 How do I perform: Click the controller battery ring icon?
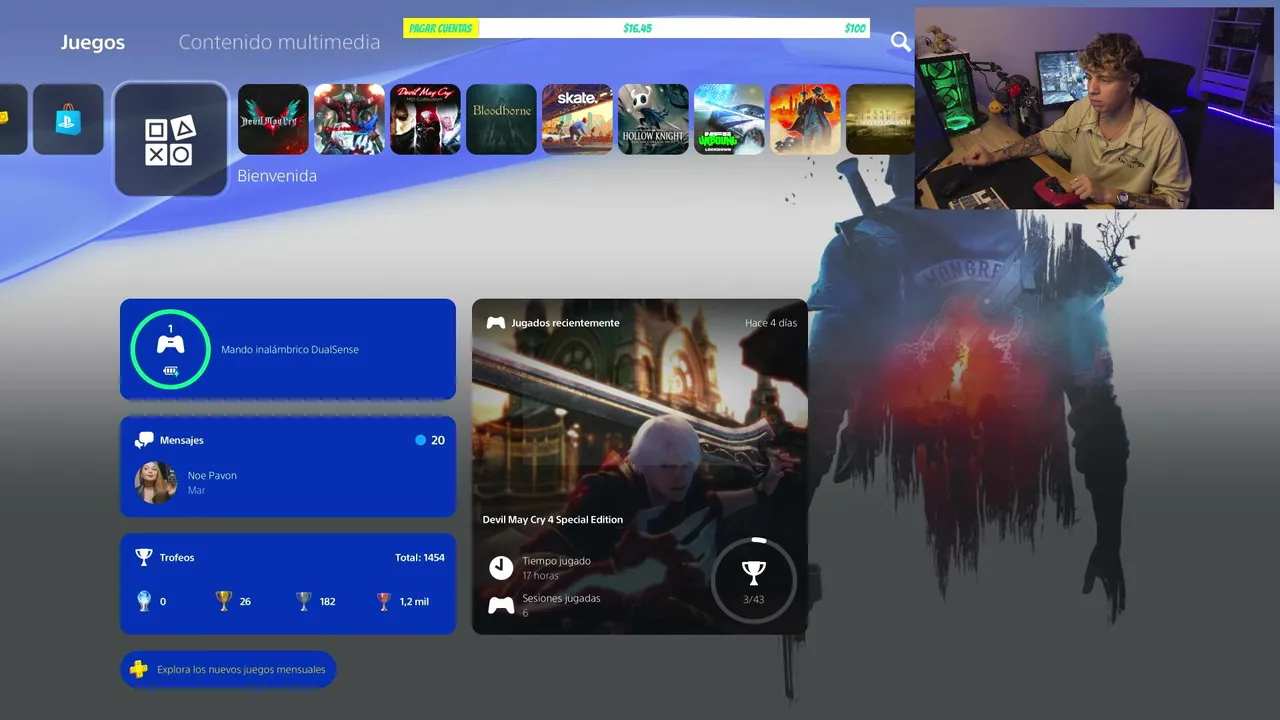coord(170,349)
